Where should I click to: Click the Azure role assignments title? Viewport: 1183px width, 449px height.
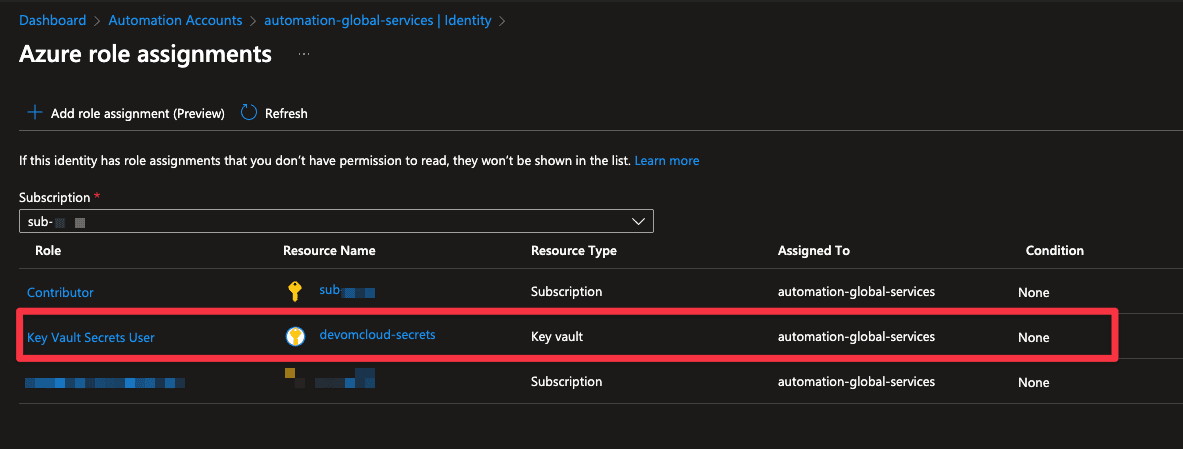pyautogui.click(x=145, y=54)
